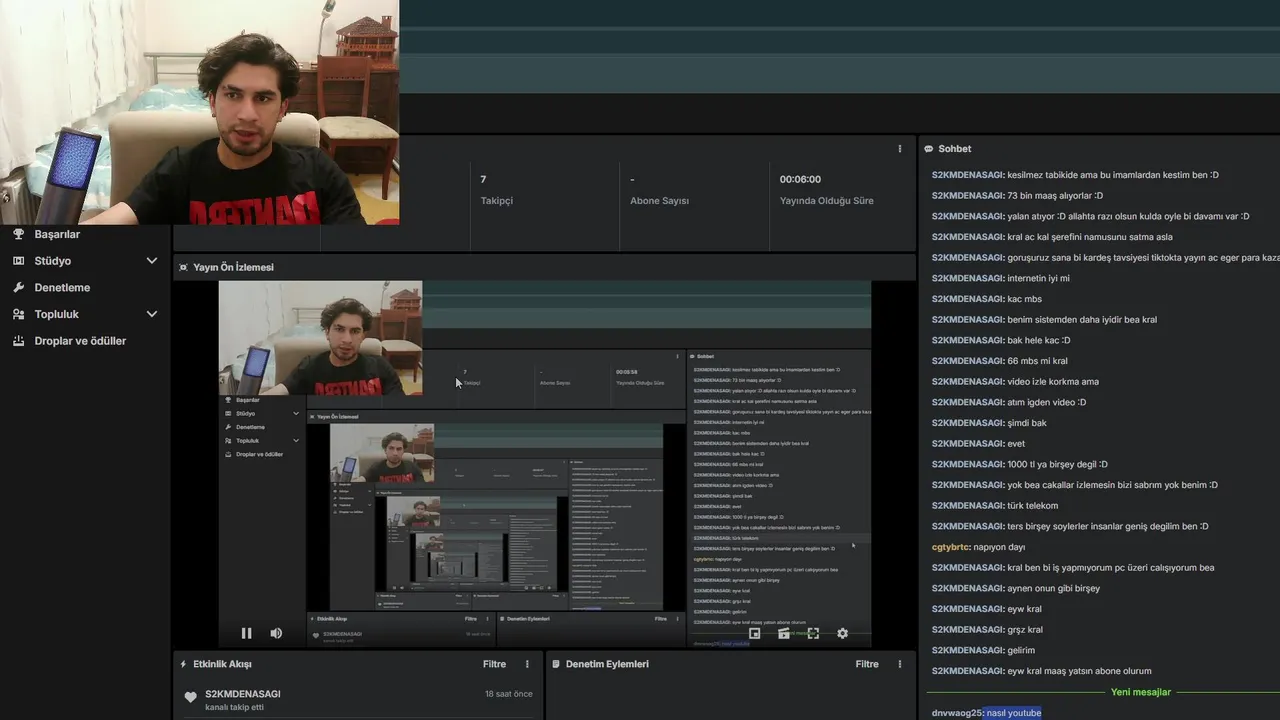The height and width of the screenshot is (720, 1280).
Task: Click Filtre in the Etkinlik Akışı panel
Action: click(x=494, y=664)
